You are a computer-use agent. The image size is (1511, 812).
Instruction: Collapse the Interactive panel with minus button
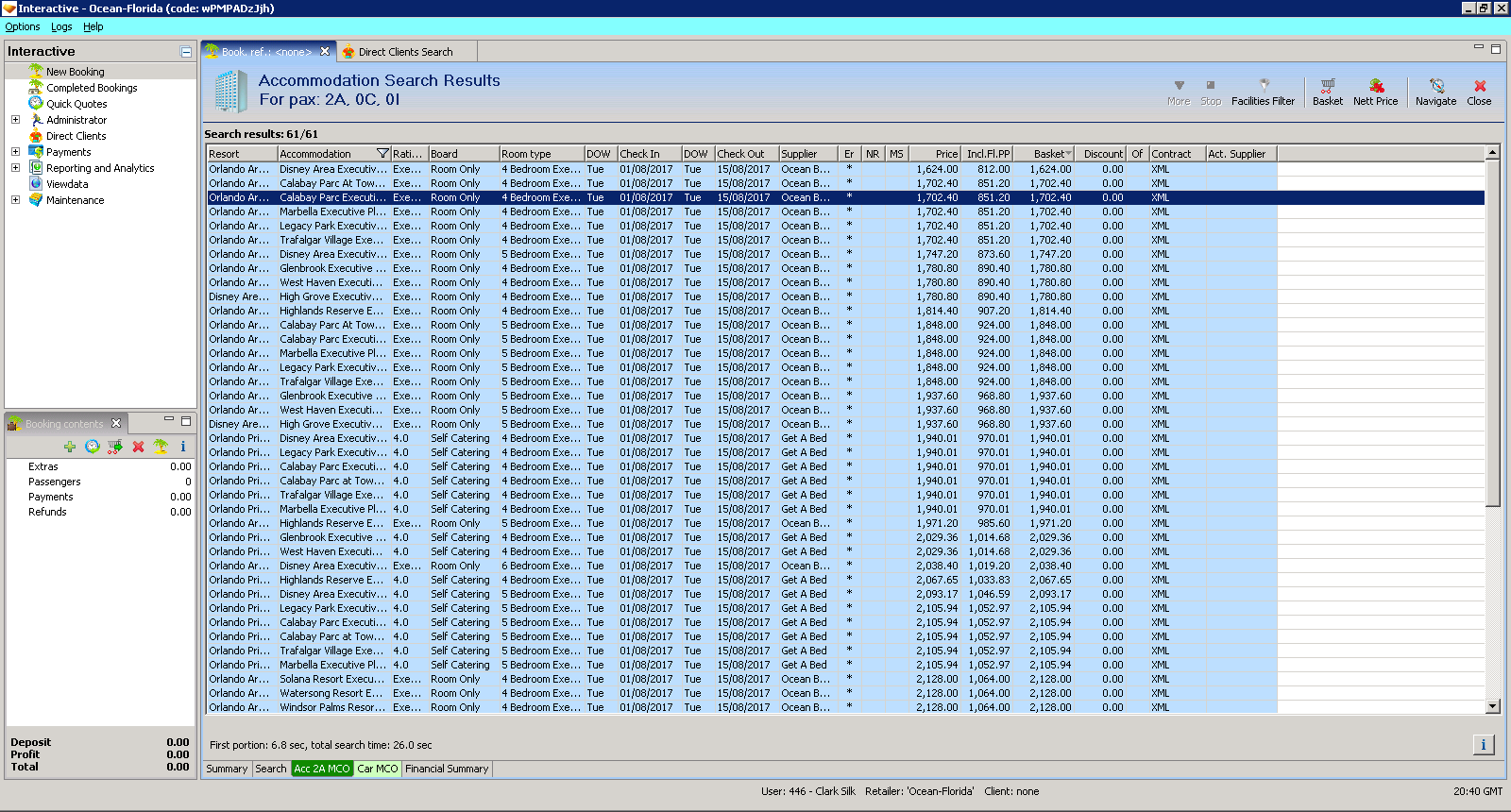[x=186, y=52]
